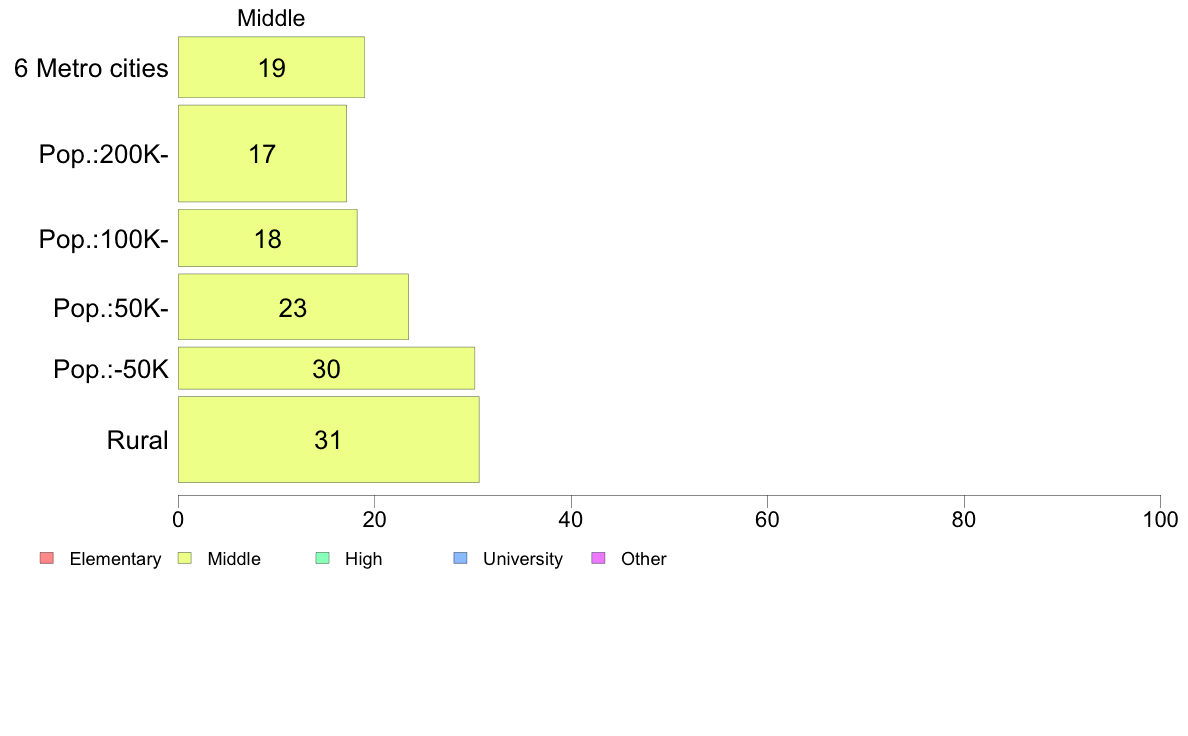Select the Pop.:50K- bar showing 23
Screen dimensions: 1188x736
click(293, 308)
